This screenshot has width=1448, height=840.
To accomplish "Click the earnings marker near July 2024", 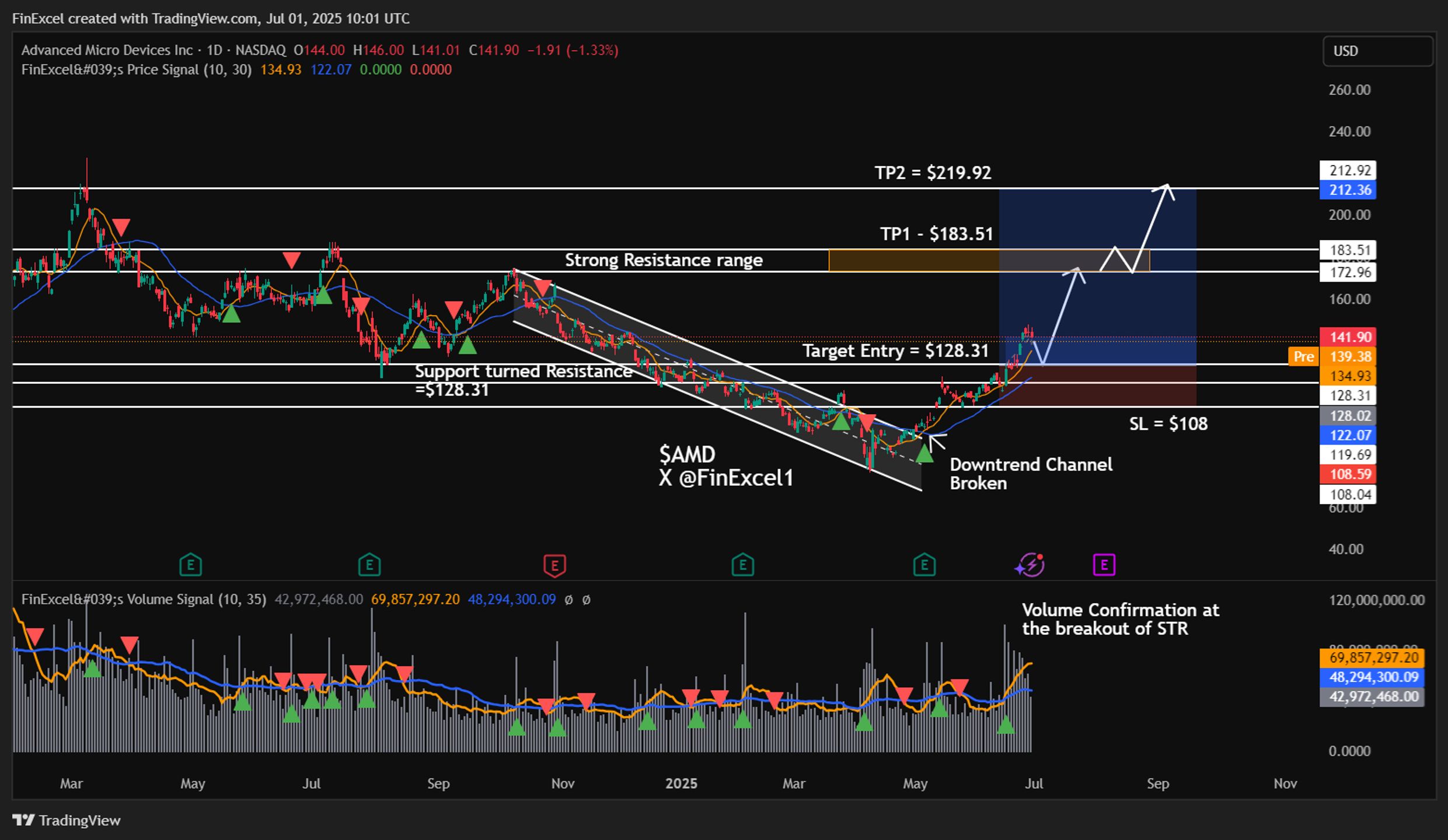I will pyautogui.click(x=369, y=565).
